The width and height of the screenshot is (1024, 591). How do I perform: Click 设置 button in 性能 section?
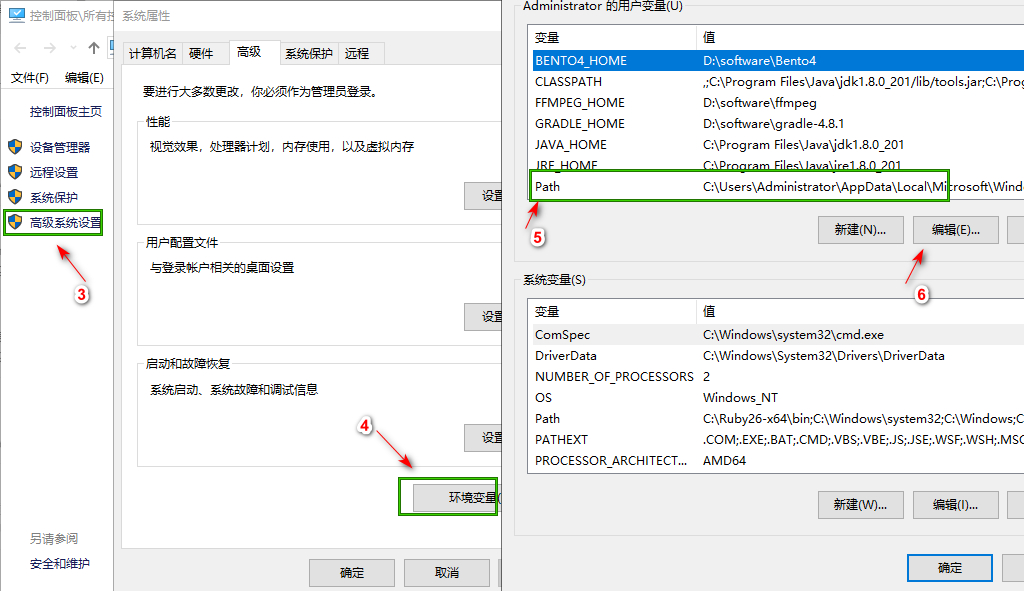483,196
